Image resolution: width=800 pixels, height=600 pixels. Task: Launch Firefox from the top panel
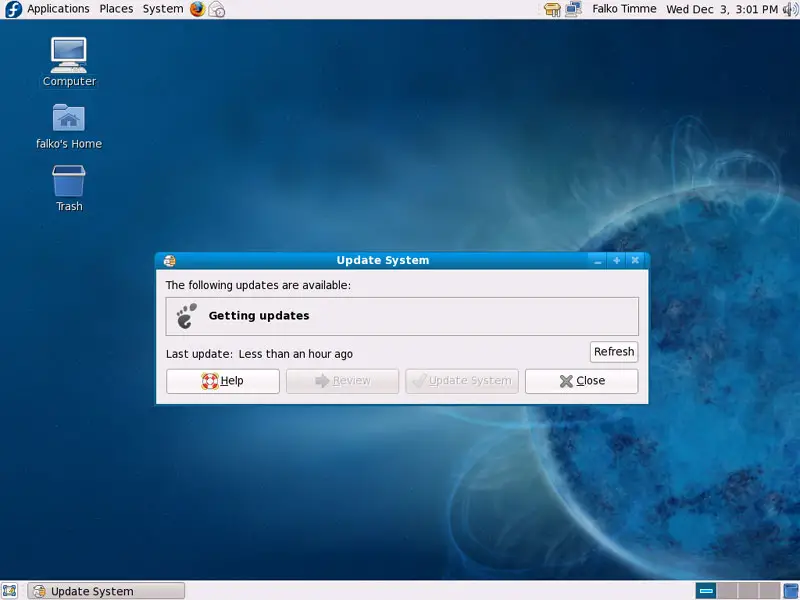[197, 9]
